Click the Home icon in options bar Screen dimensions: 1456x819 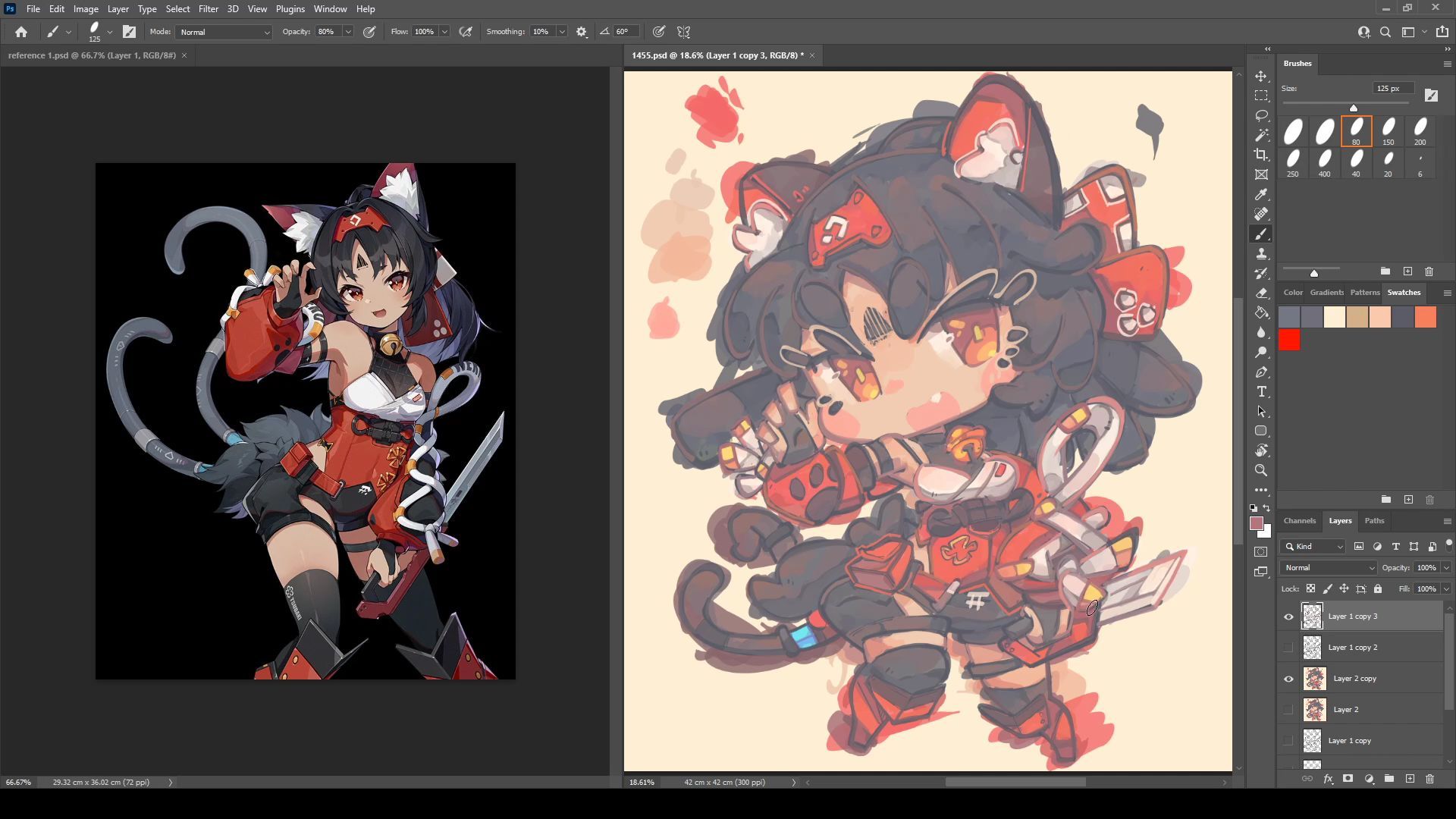pyautogui.click(x=21, y=32)
